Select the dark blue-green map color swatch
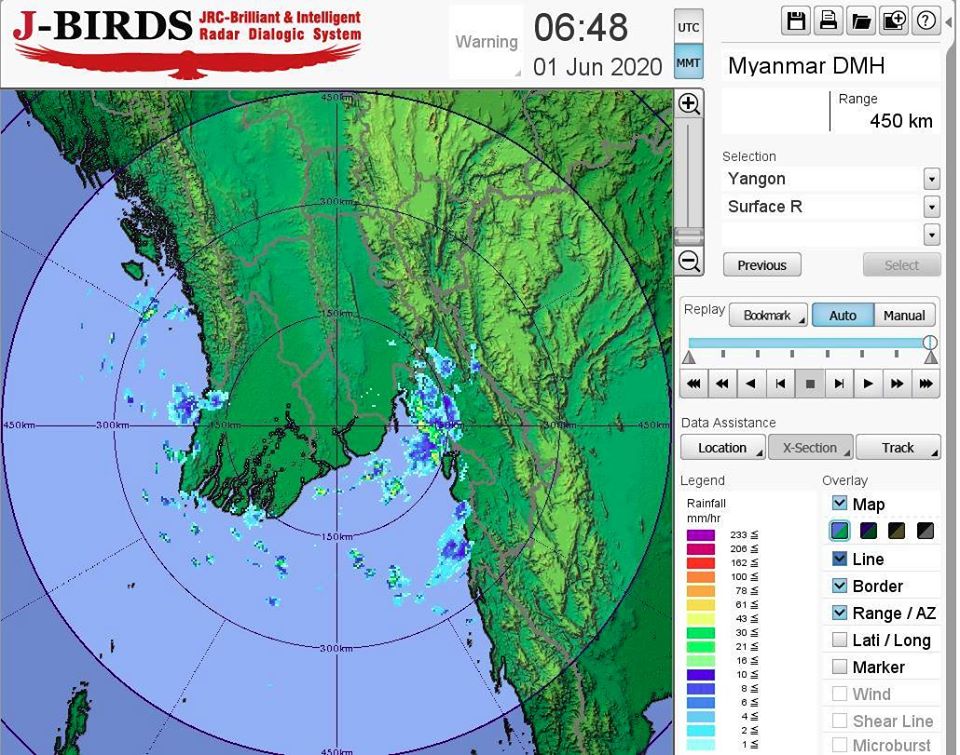 tap(867, 531)
